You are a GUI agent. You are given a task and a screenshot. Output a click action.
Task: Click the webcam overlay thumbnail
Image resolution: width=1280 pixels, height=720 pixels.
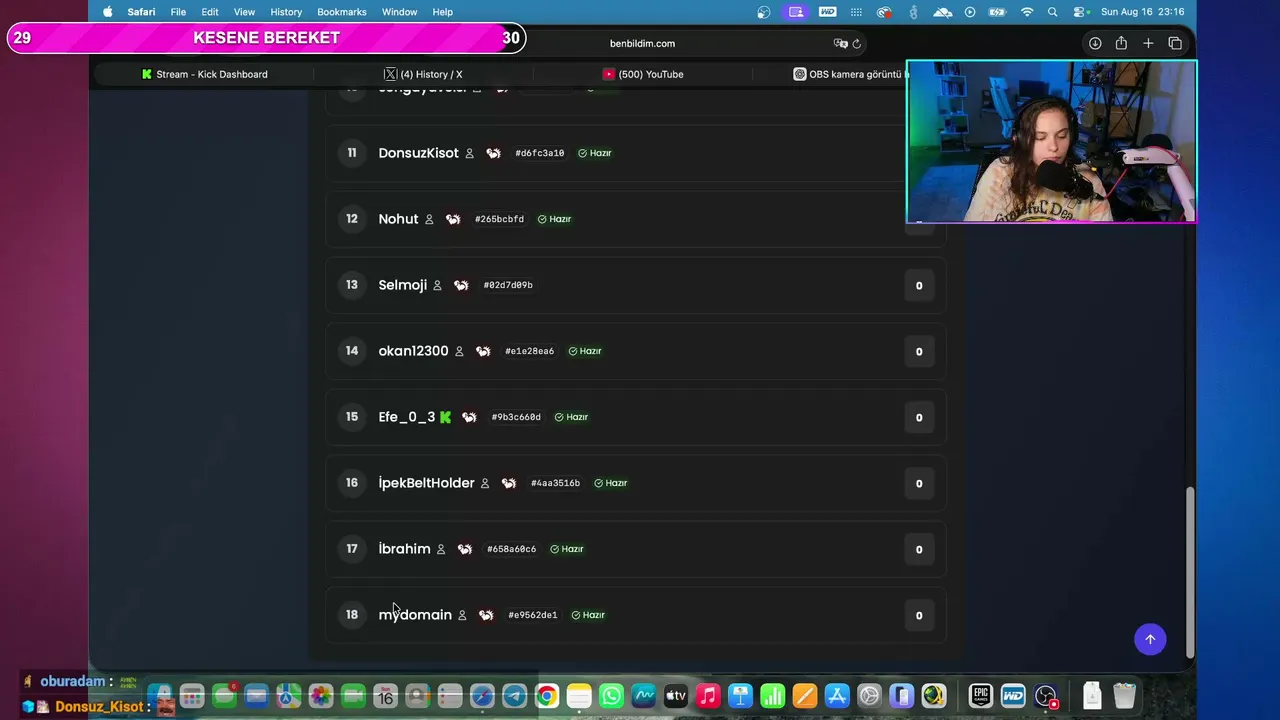point(1051,141)
